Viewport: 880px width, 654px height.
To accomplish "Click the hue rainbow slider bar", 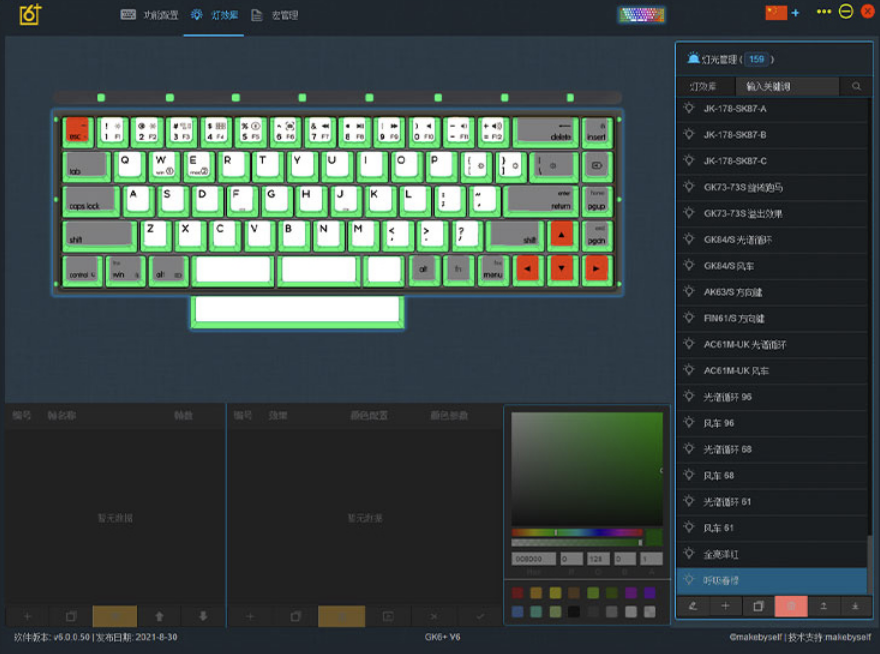I will pyautogui.click(x=576, y=532).
